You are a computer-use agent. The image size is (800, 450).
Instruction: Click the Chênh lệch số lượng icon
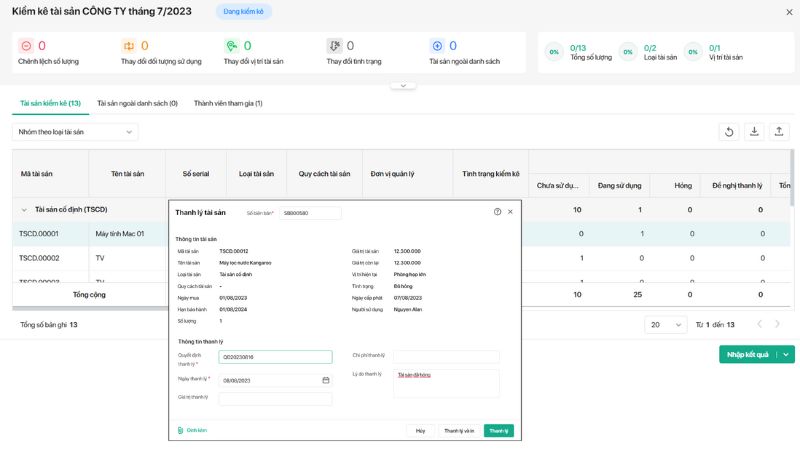pos(26,47)
